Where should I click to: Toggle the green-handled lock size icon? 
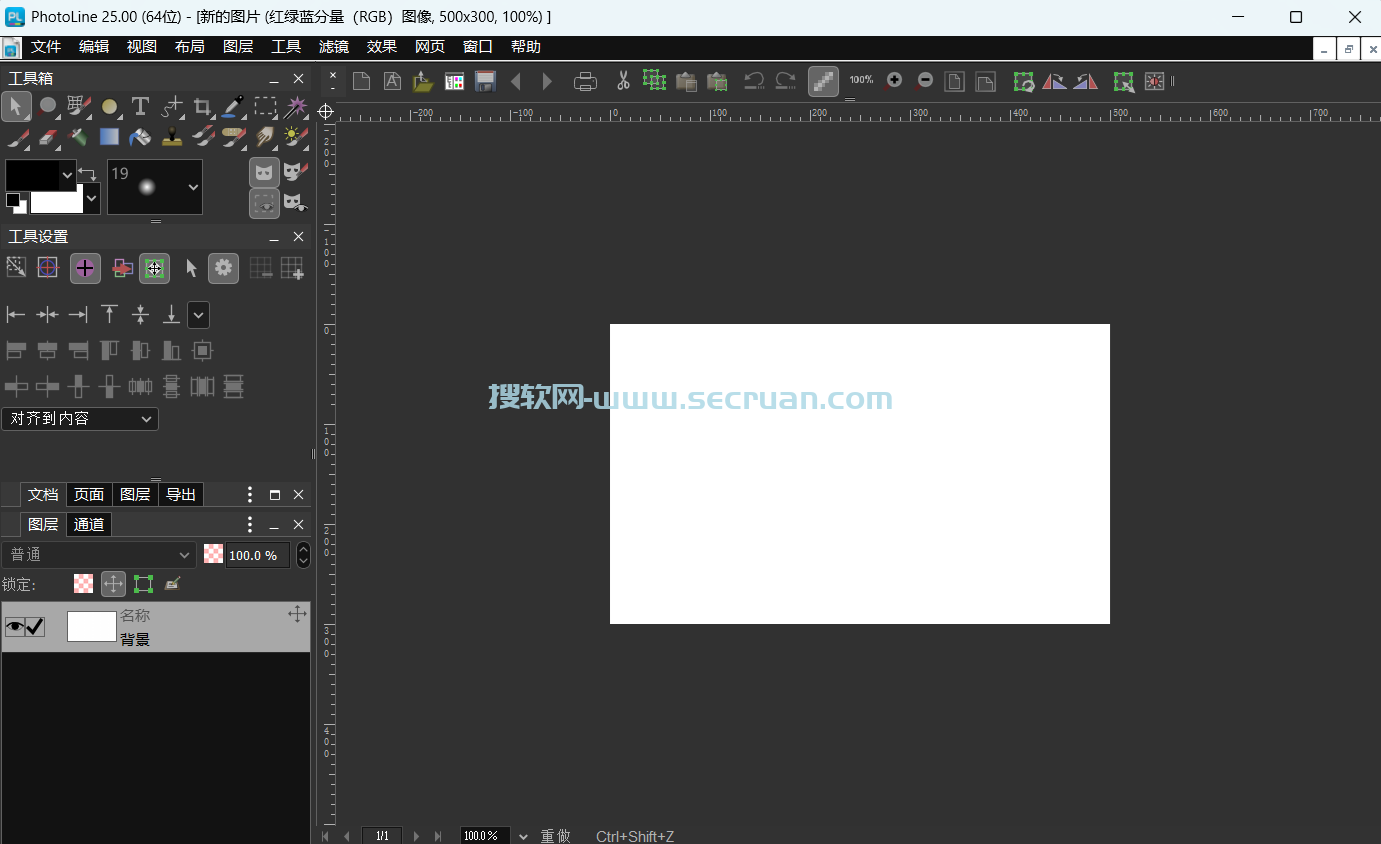143,584
